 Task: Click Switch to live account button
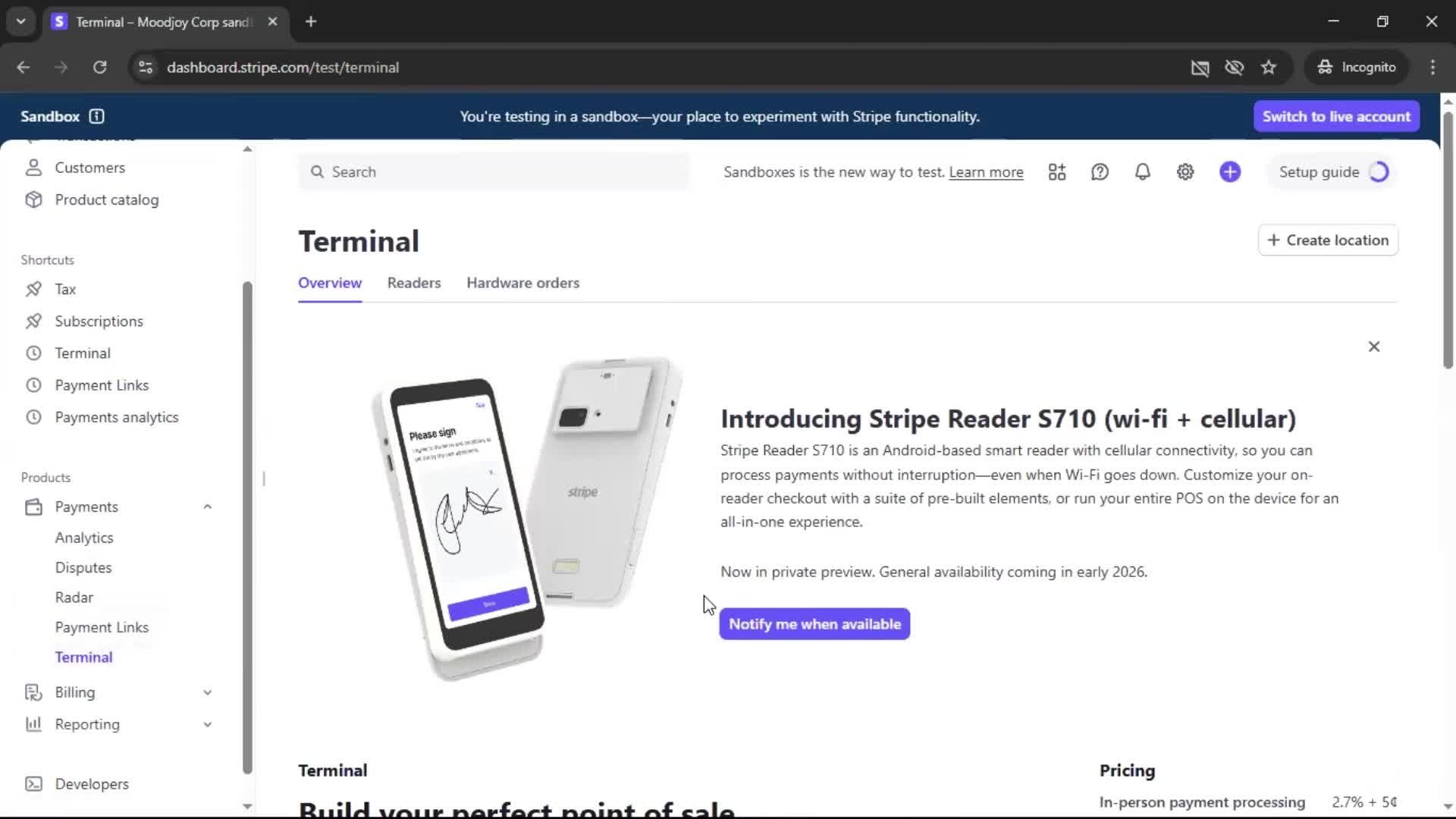[1336, 116]
